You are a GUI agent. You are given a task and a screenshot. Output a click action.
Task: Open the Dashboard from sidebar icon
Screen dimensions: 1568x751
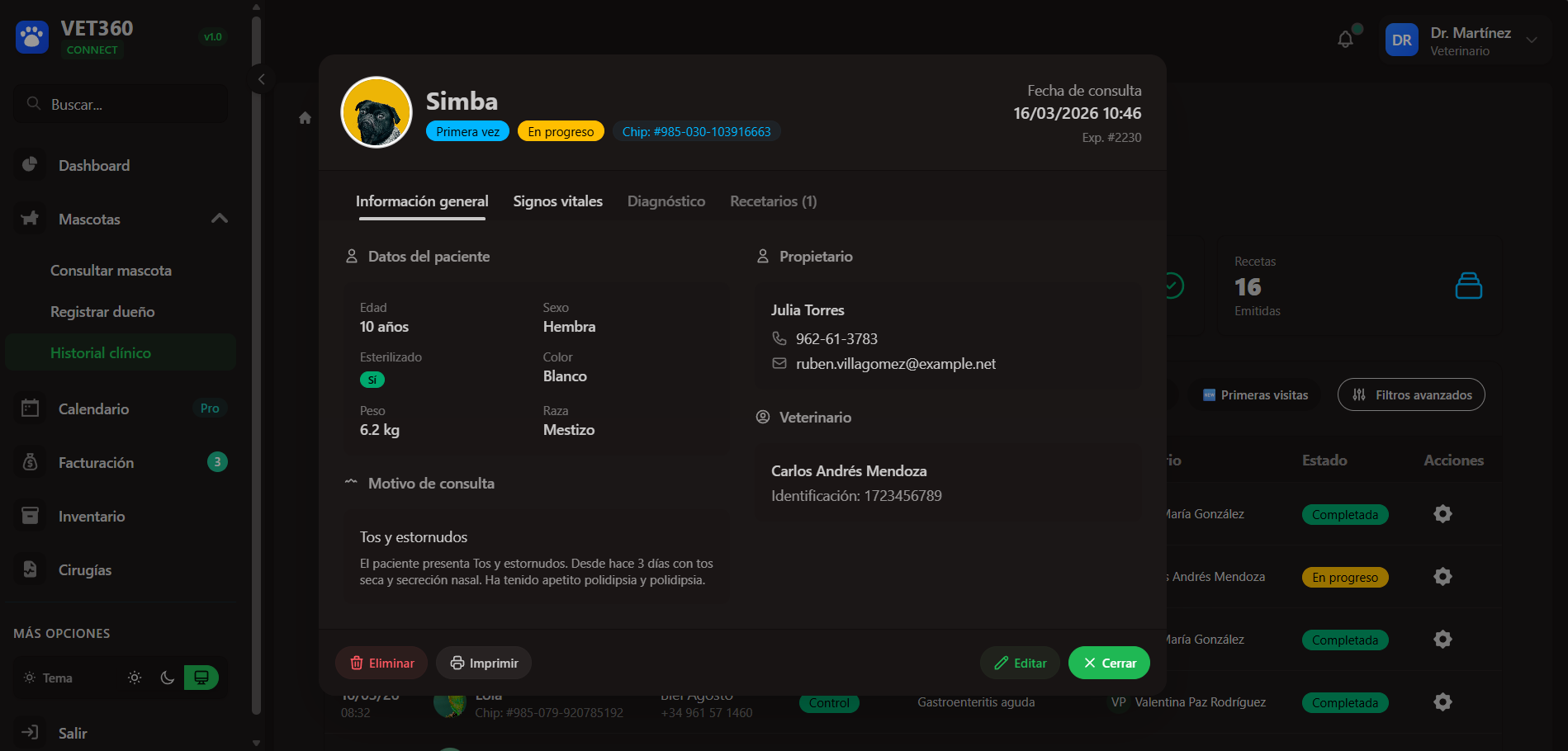(x=31, y=165)
